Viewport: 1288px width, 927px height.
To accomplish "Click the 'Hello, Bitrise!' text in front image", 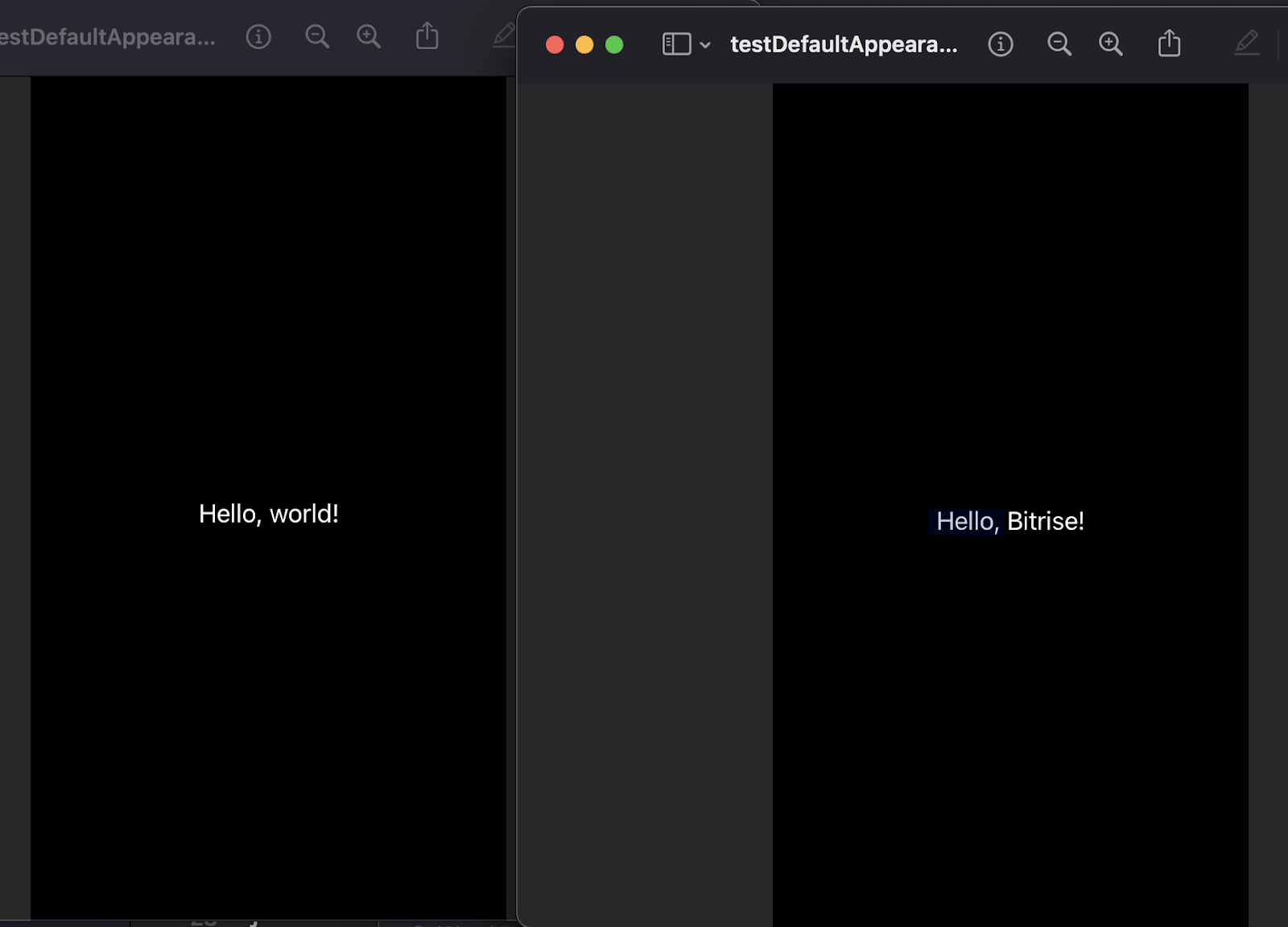I will tap(1010, 521).
